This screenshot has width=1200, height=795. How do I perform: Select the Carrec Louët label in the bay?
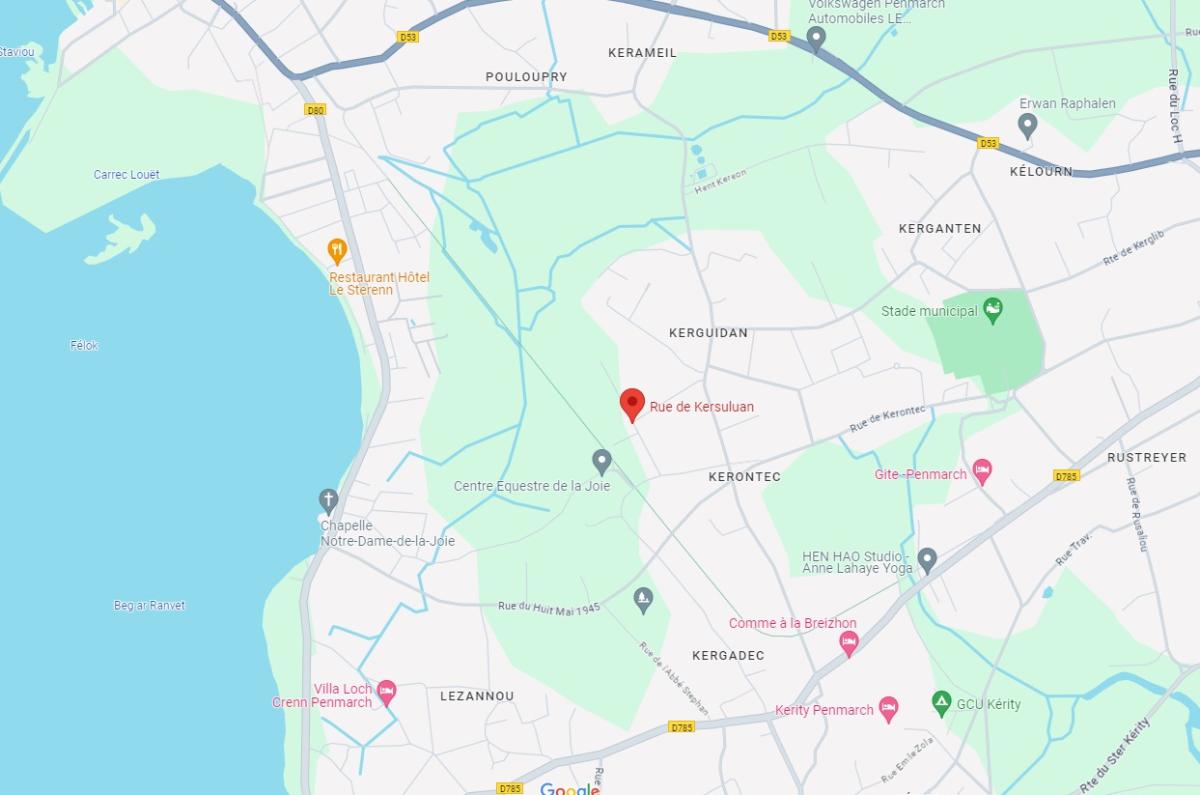(x=127, y=175)
